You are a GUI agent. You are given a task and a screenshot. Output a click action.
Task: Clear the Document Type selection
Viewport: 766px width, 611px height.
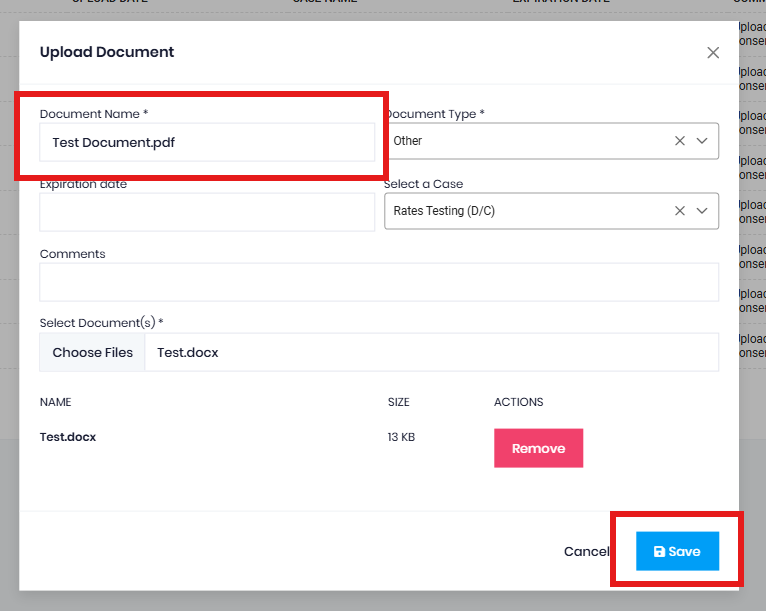pos(680,141)
